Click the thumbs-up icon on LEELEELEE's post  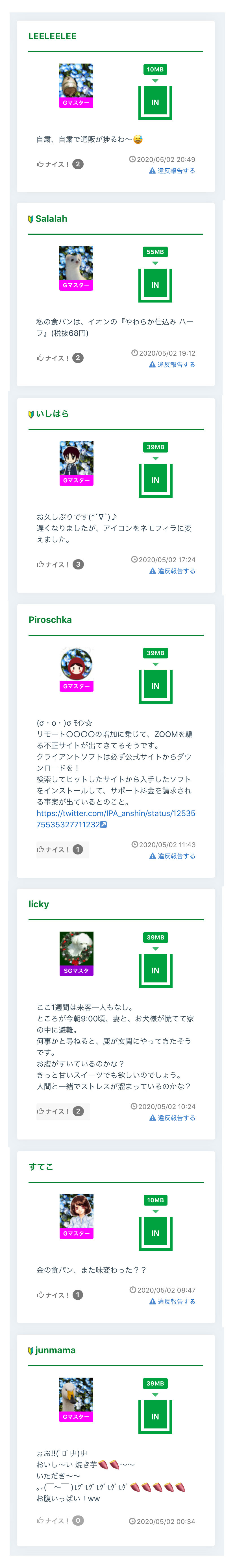pos(40,164)
